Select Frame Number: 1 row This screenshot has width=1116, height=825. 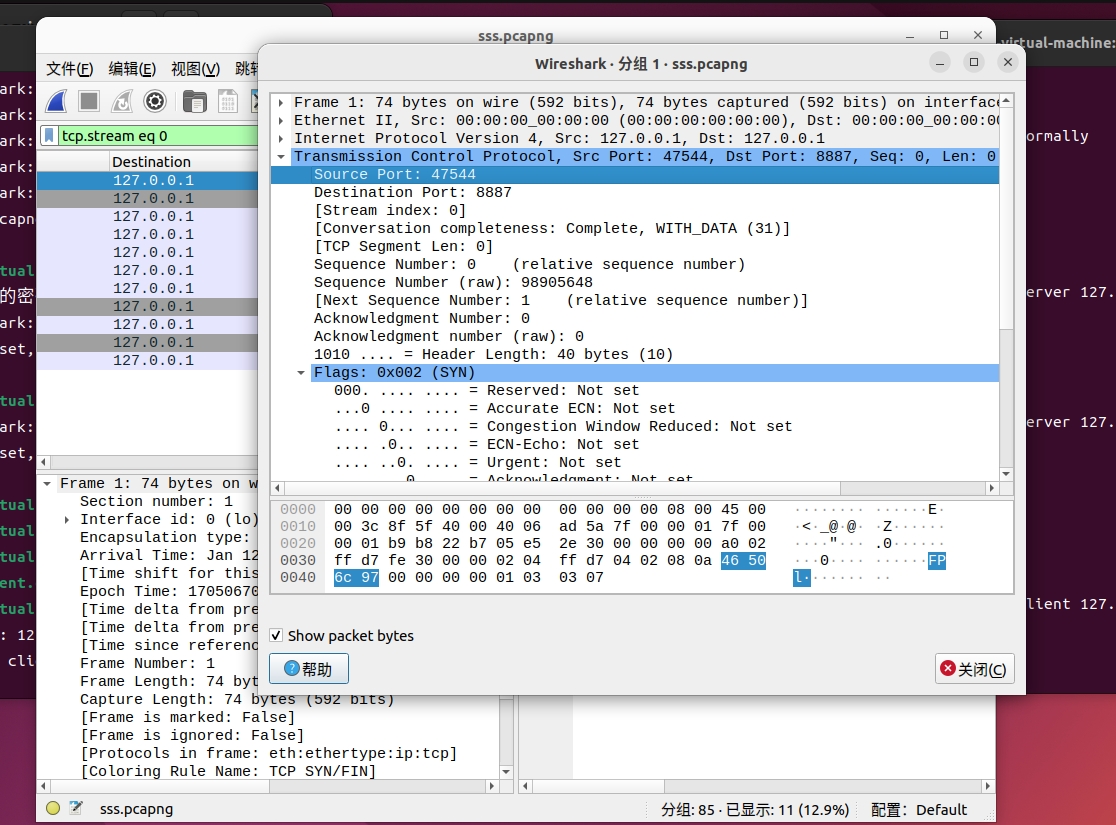pos(147,663)
